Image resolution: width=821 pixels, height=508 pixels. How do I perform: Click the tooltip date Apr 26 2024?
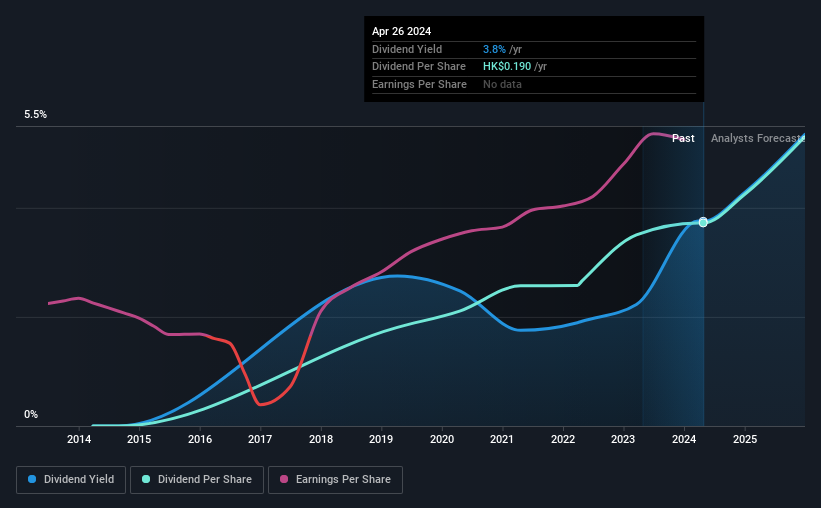(x=402, y=31)
